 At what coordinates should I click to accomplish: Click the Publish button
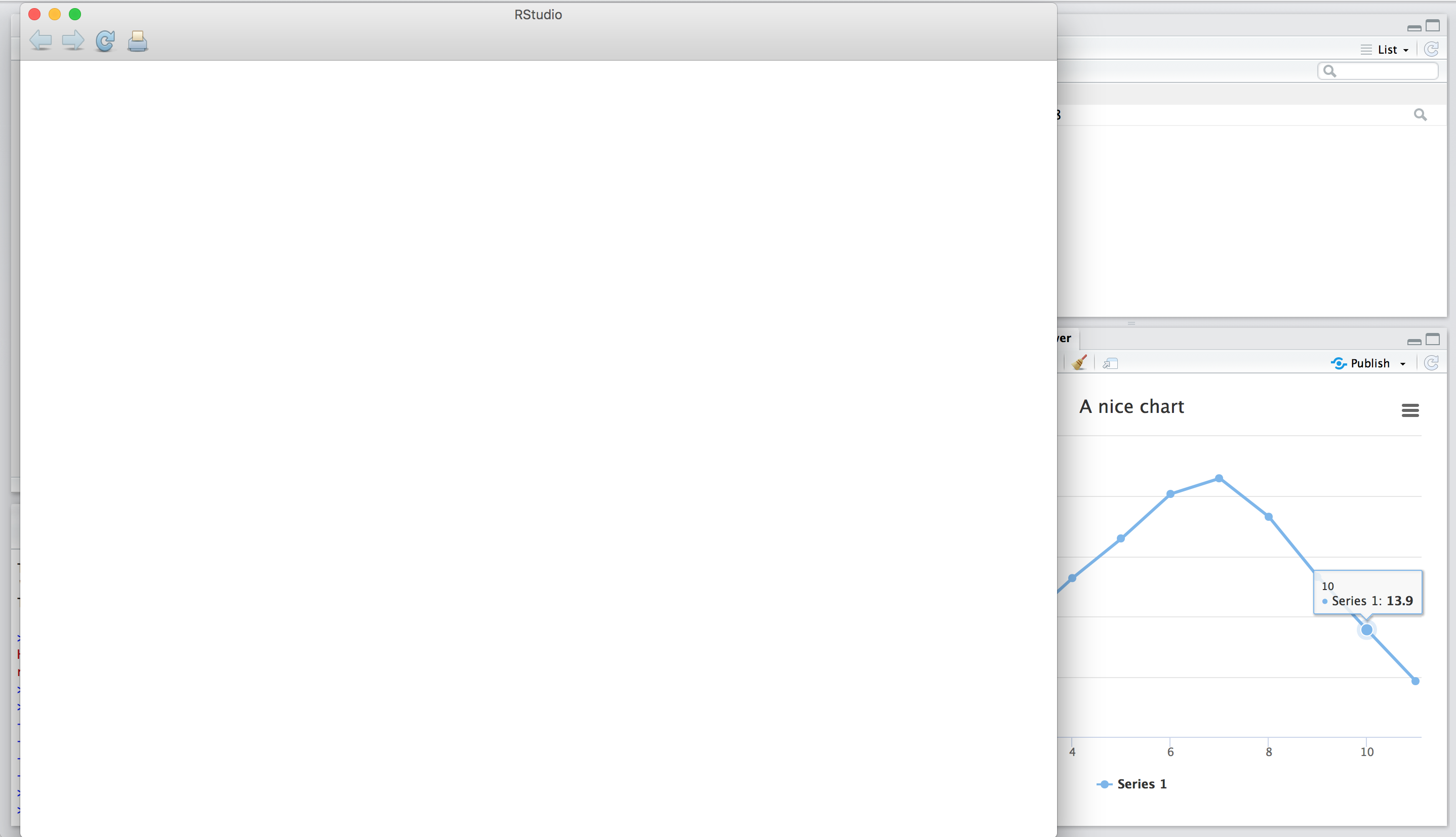[x=1371, y=363]
